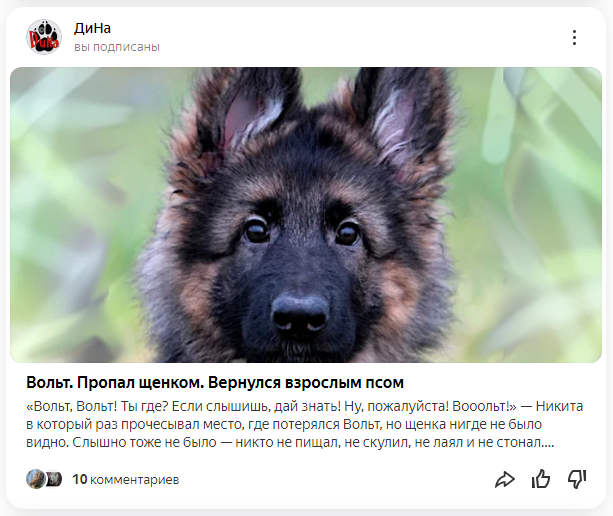
Task: Click the second commenter avatar
Action: click(x=54, y=479)
